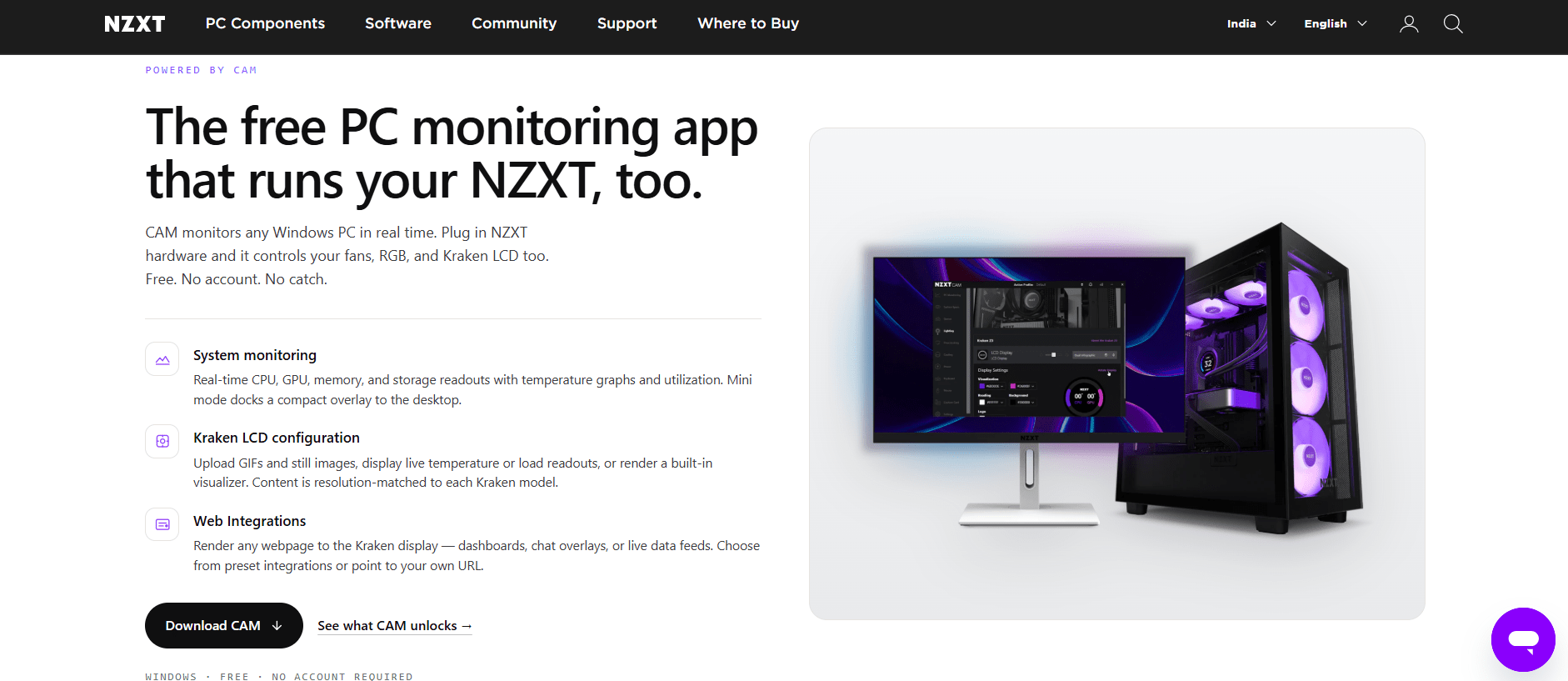Click the Kraken LCD configuration heading
This screenshot has width=1568, height=681.
coord(277,438)
